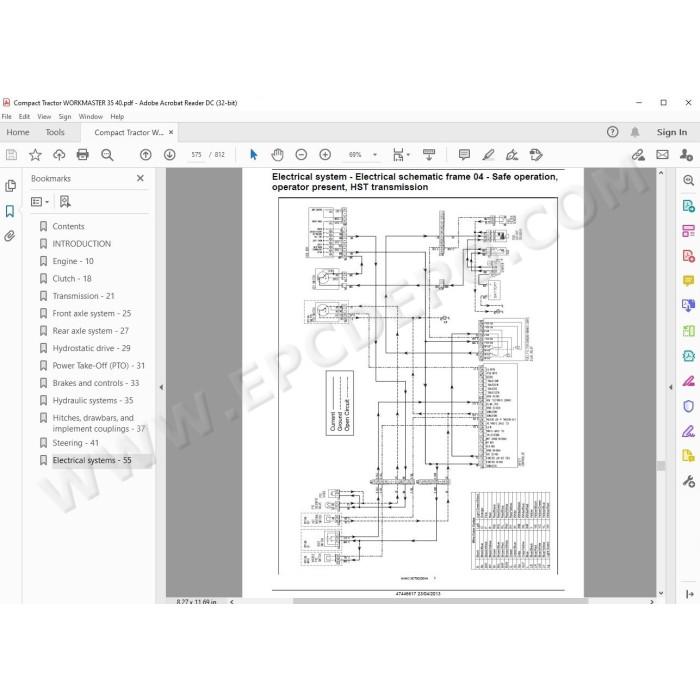Switch to the Tools tab

click(x=55, y=132)
